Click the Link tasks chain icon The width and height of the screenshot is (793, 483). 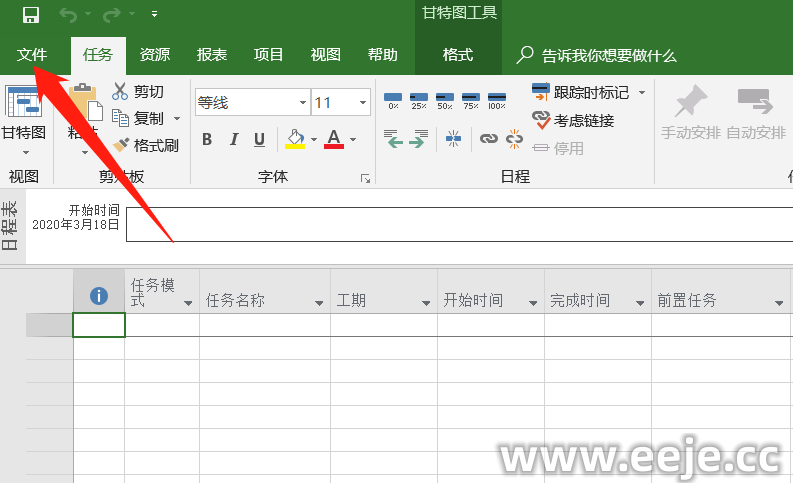tap(488, 139)
